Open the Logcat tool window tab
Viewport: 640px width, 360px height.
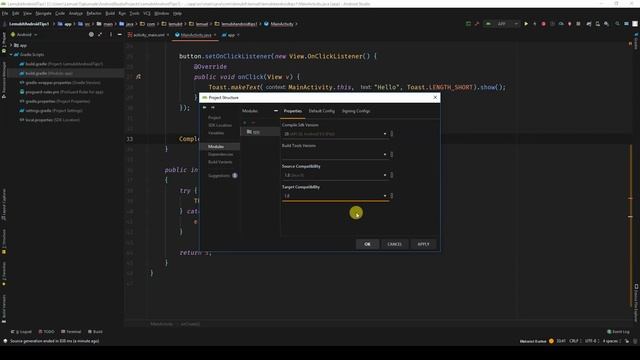[x=22, y=331]
